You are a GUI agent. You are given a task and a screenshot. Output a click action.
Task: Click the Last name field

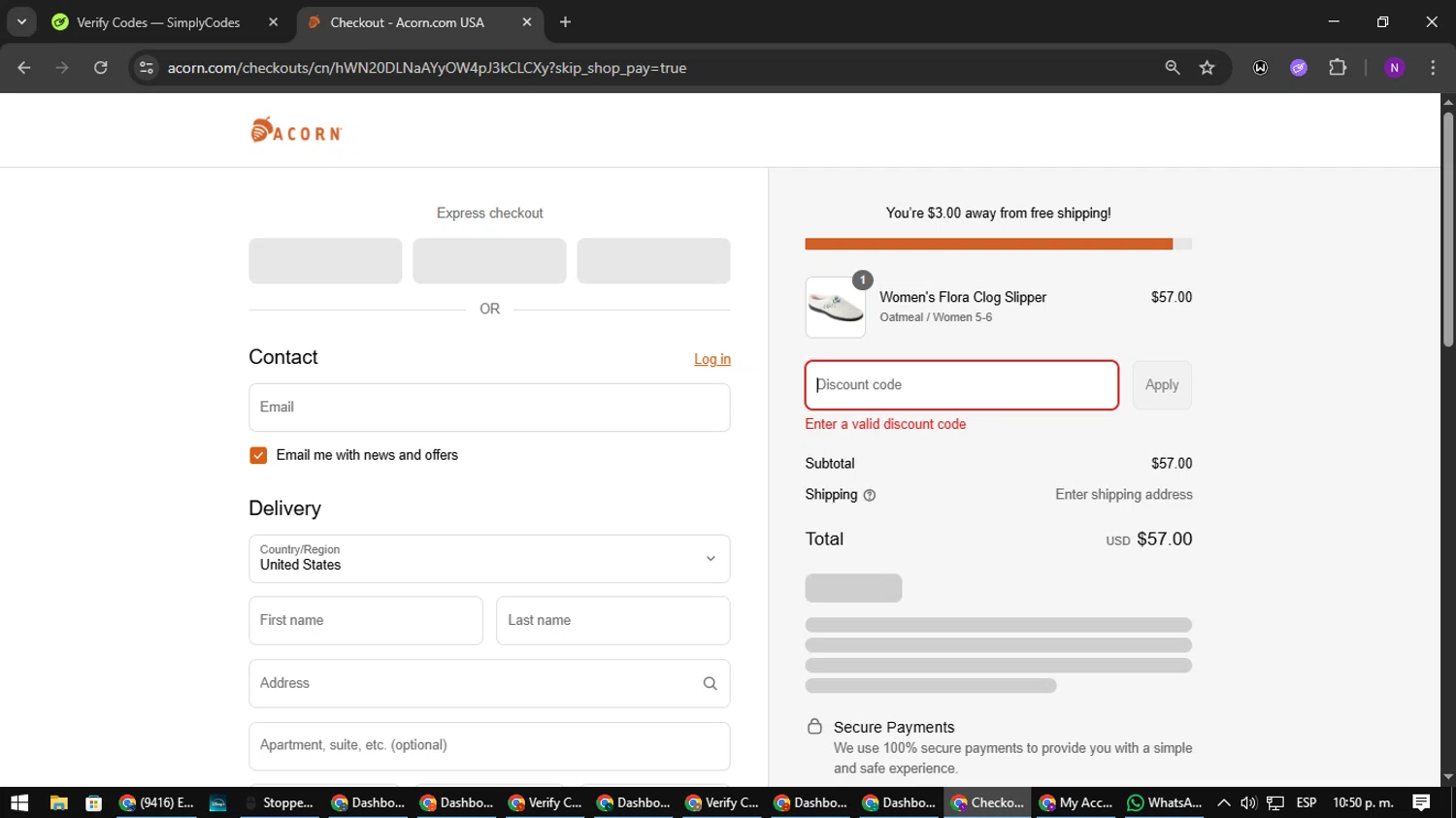(612, 621)
